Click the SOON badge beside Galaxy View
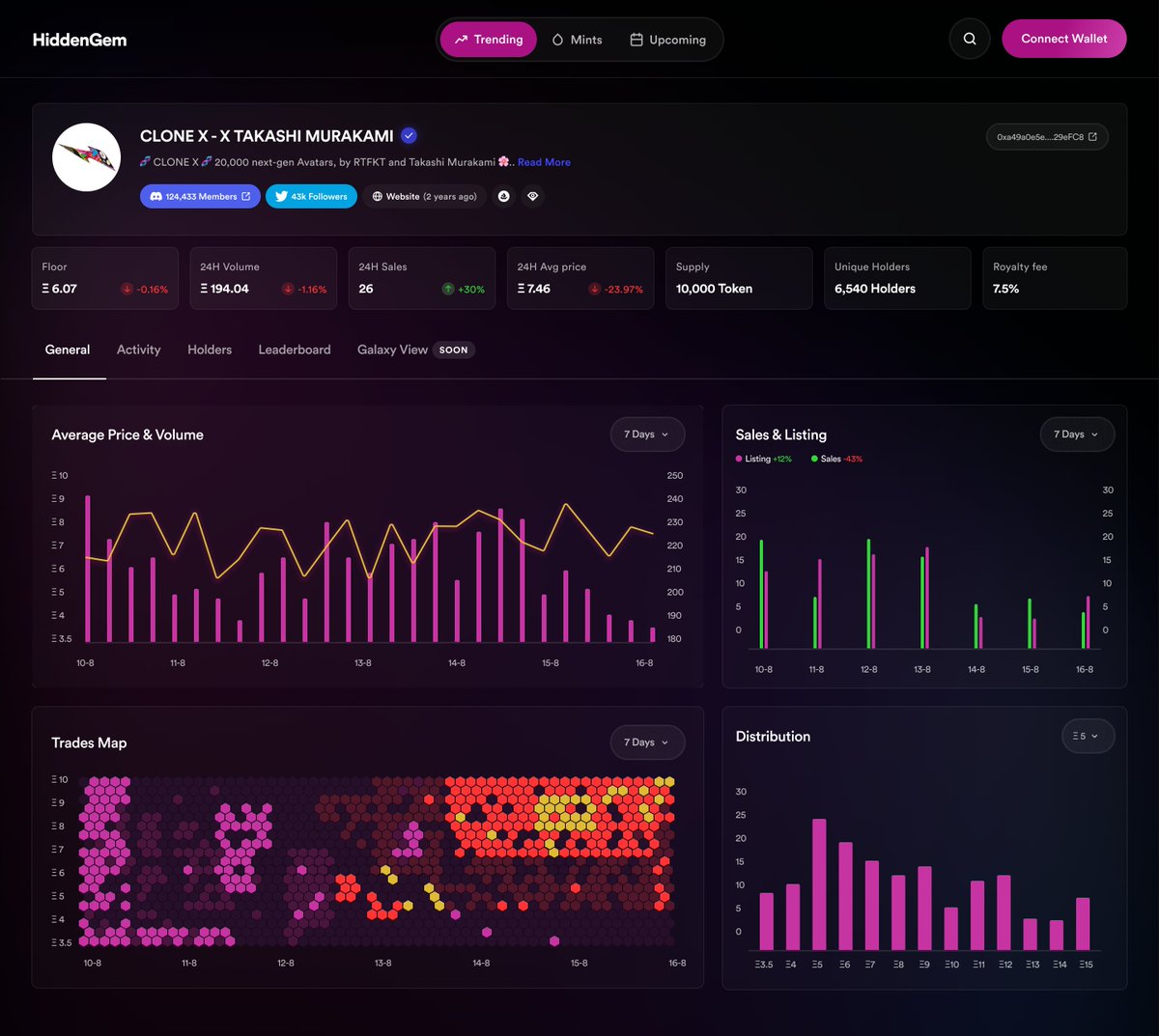This screenshot has height=1036, width=1159. click(x=453, y=350)
